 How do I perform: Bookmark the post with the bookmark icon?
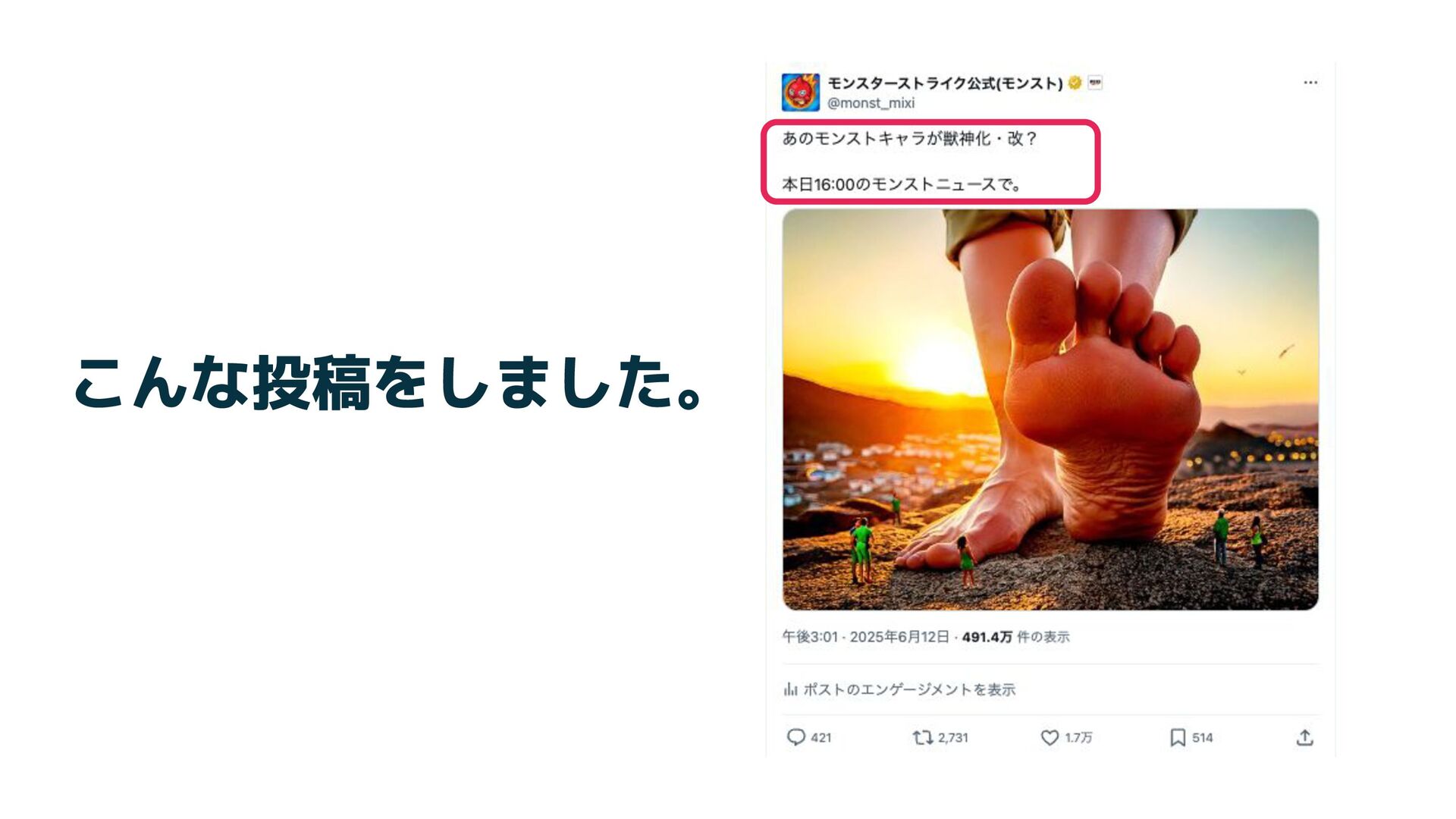coord(1178,737)
